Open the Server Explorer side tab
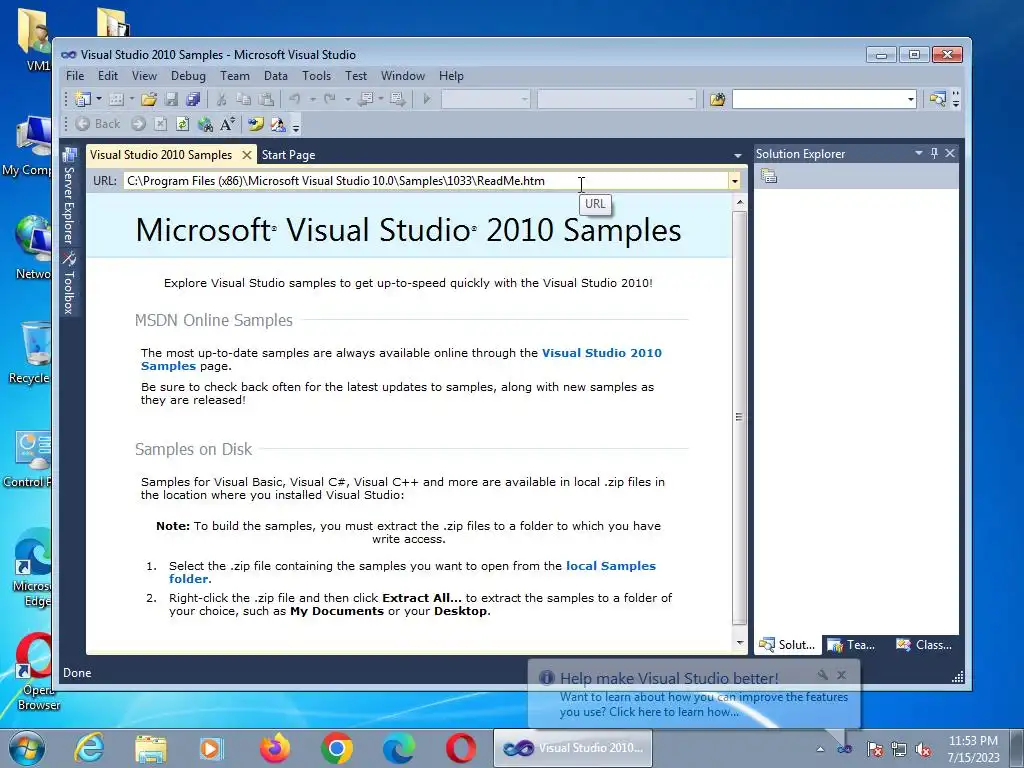1024x768 pixels. point(69,197)
